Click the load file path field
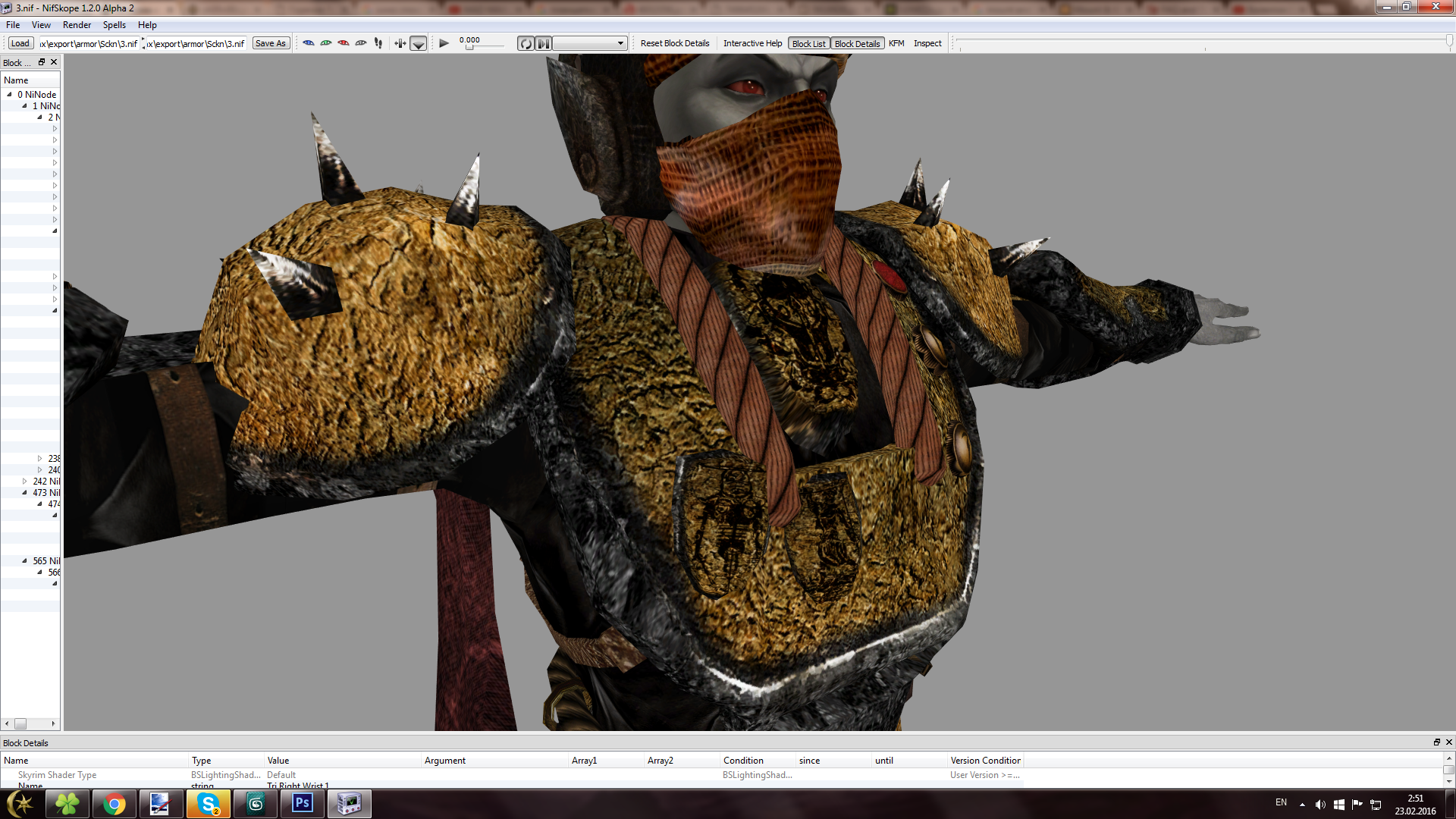The width and height of the screenshot is (1456, 819). pos(89,43)
